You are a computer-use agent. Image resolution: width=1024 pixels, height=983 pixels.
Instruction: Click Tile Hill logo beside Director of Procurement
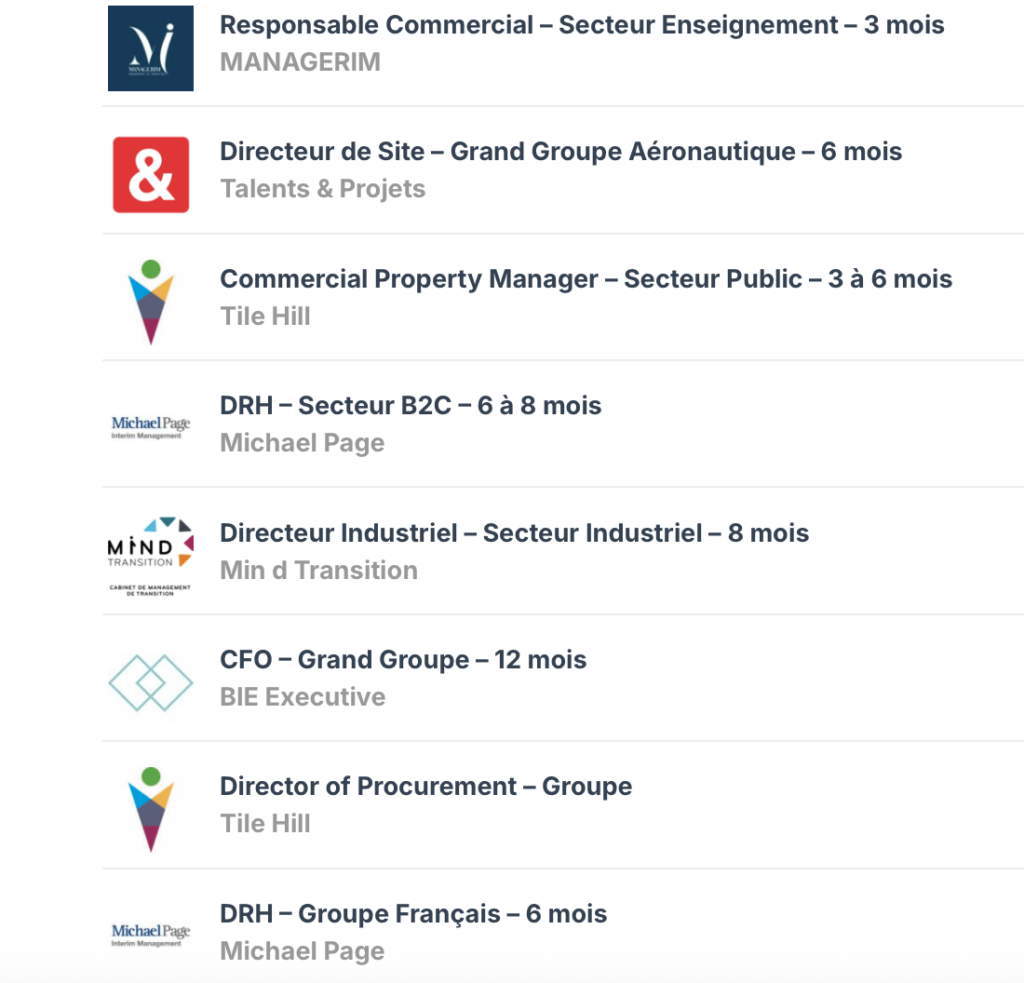(x=151, y=809)
